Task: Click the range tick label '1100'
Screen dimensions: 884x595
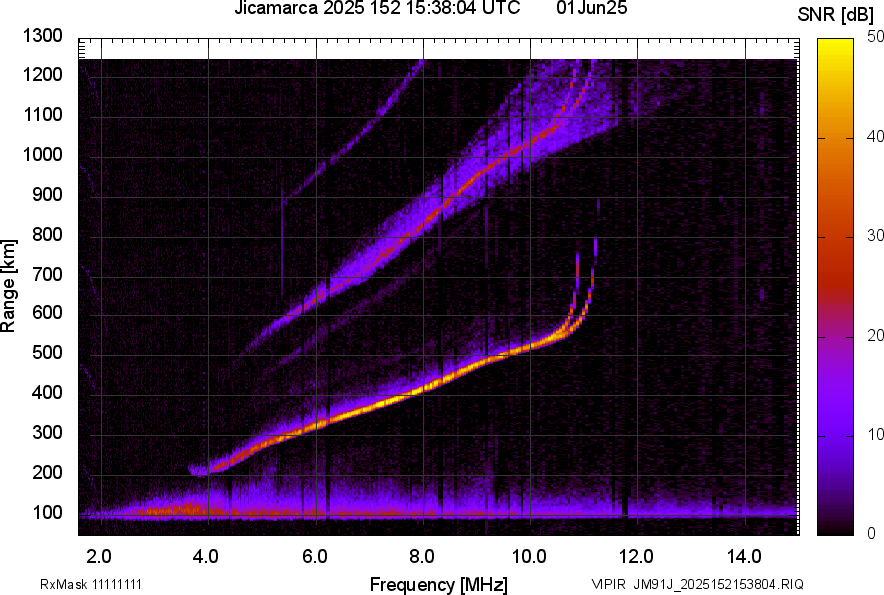Action: point(43,114)
